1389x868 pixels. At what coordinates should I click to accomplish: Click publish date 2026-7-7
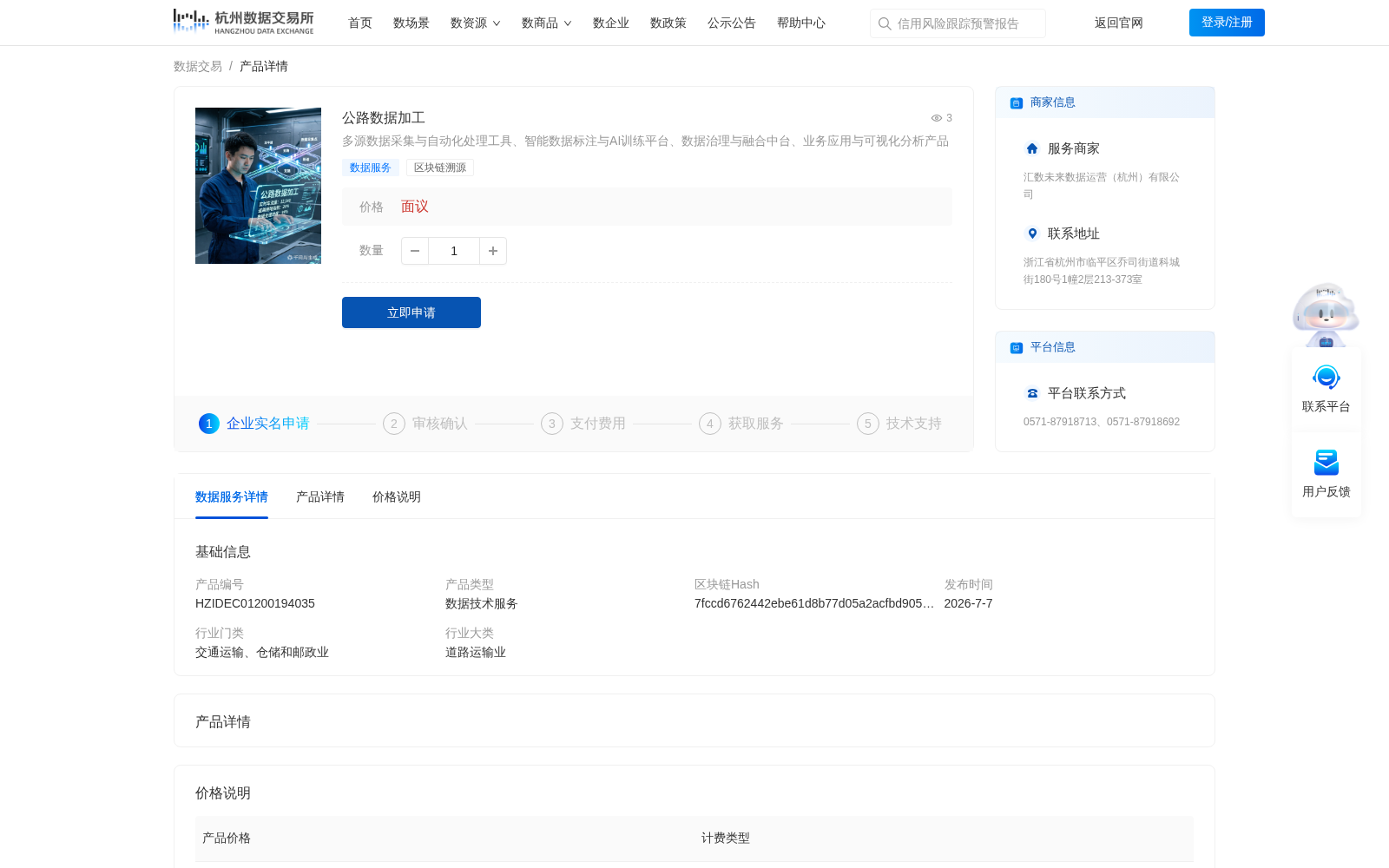pos(969,603)
